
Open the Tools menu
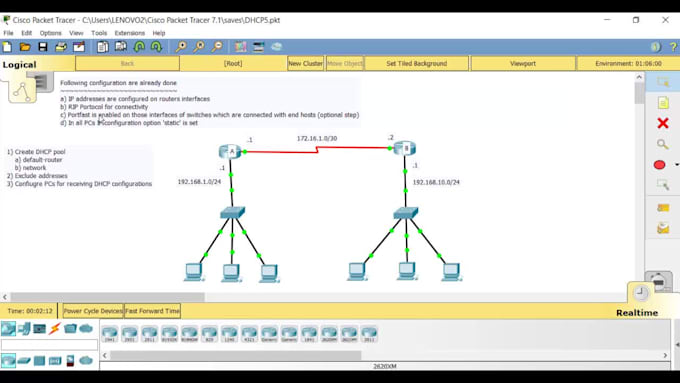99,33
